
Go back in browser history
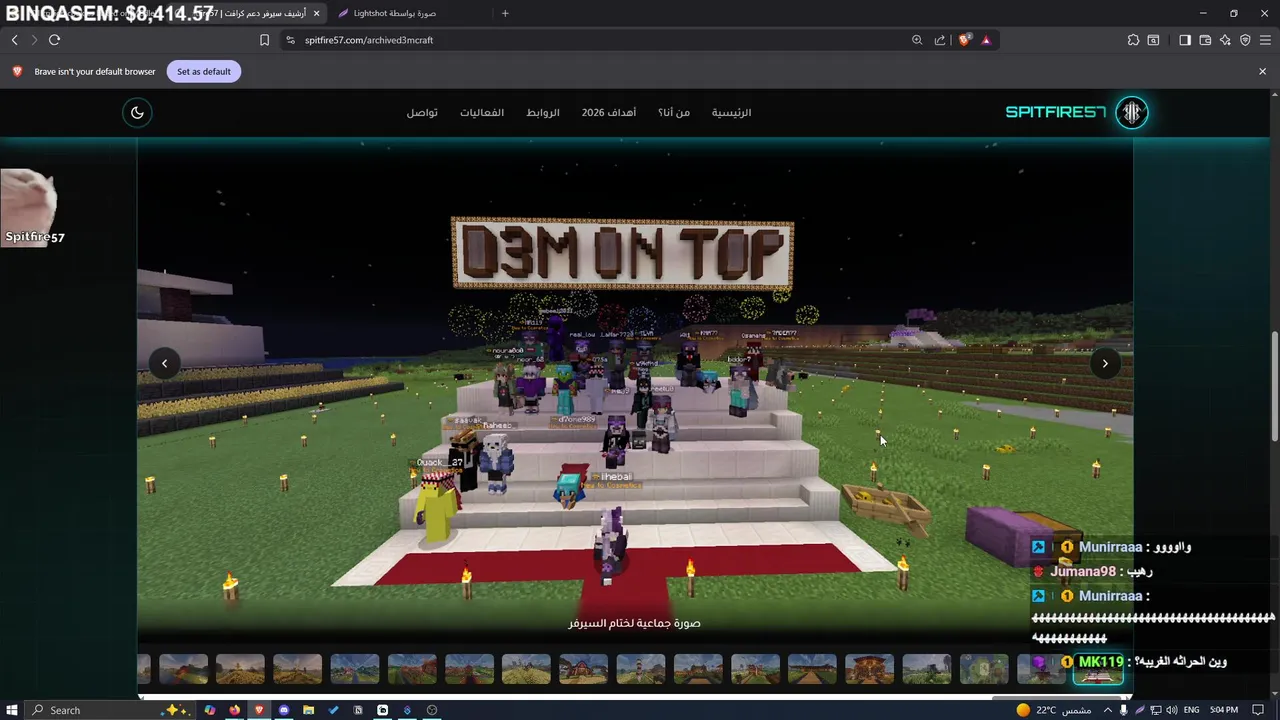(x=14, y=40)
